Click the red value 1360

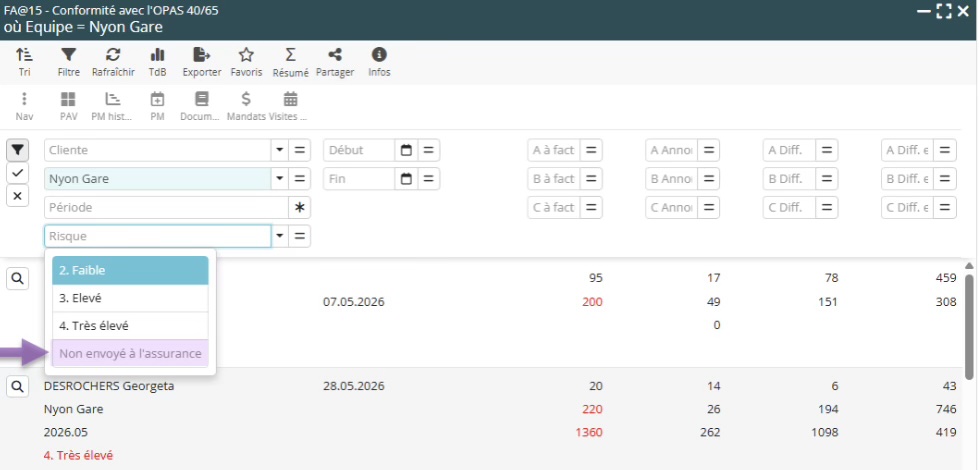[589, 432]
